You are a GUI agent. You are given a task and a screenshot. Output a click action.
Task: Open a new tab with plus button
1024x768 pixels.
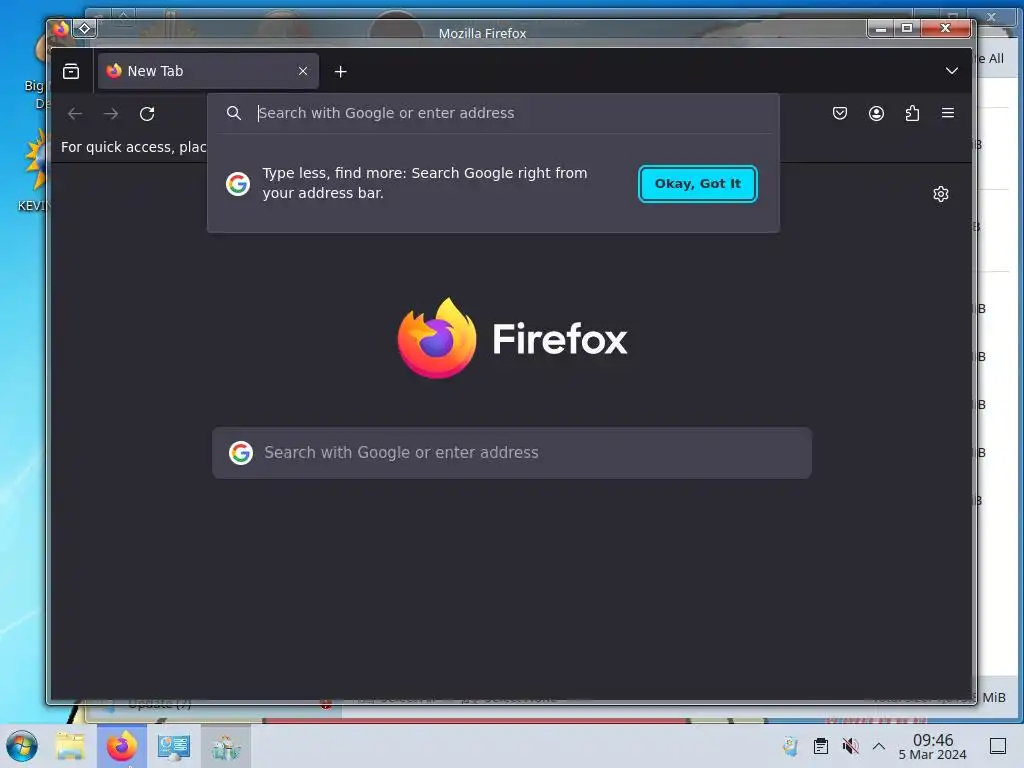[x=340, y=72]
